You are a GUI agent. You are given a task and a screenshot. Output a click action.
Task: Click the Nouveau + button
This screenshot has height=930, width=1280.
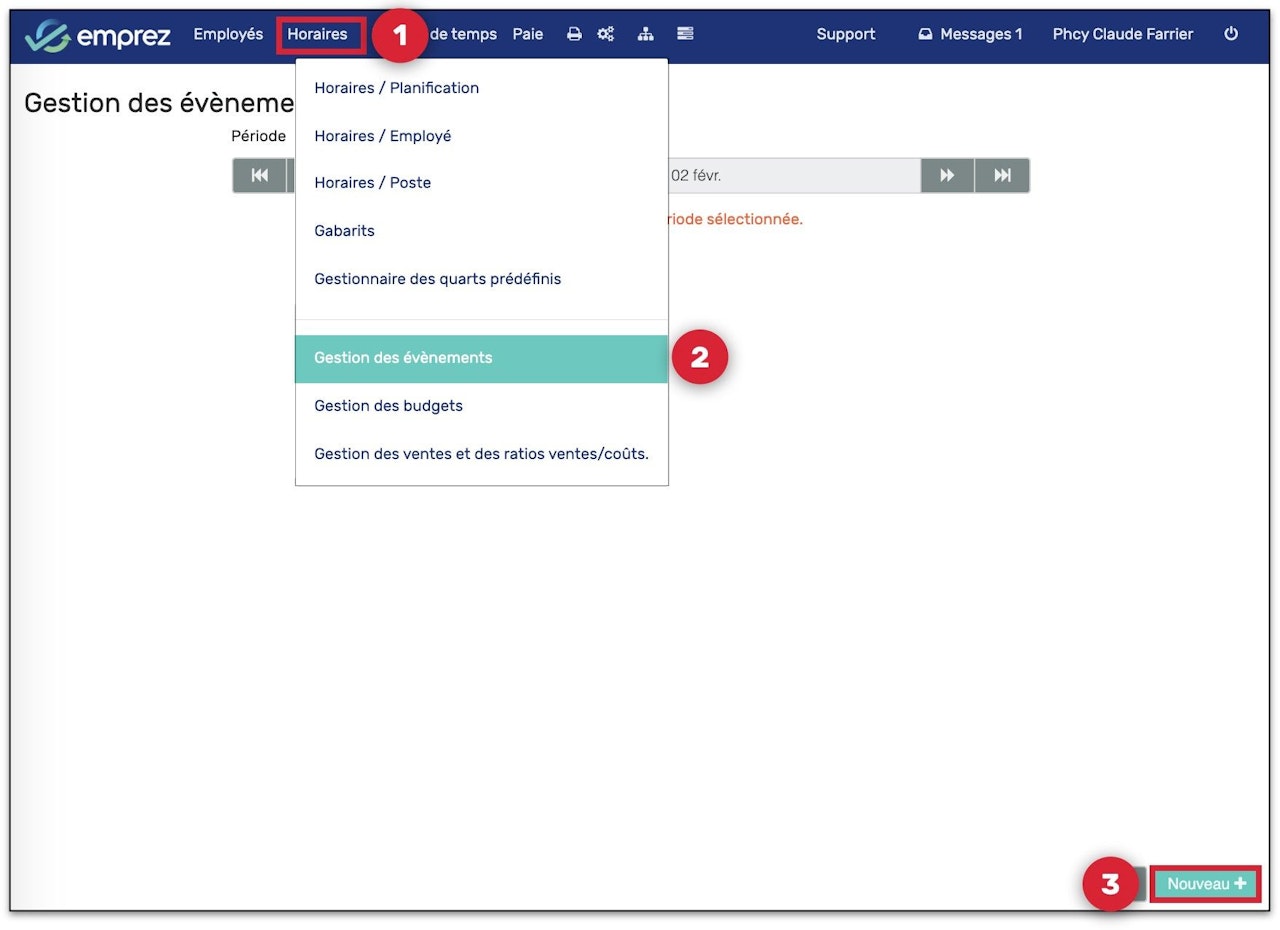click(1206, 884)
